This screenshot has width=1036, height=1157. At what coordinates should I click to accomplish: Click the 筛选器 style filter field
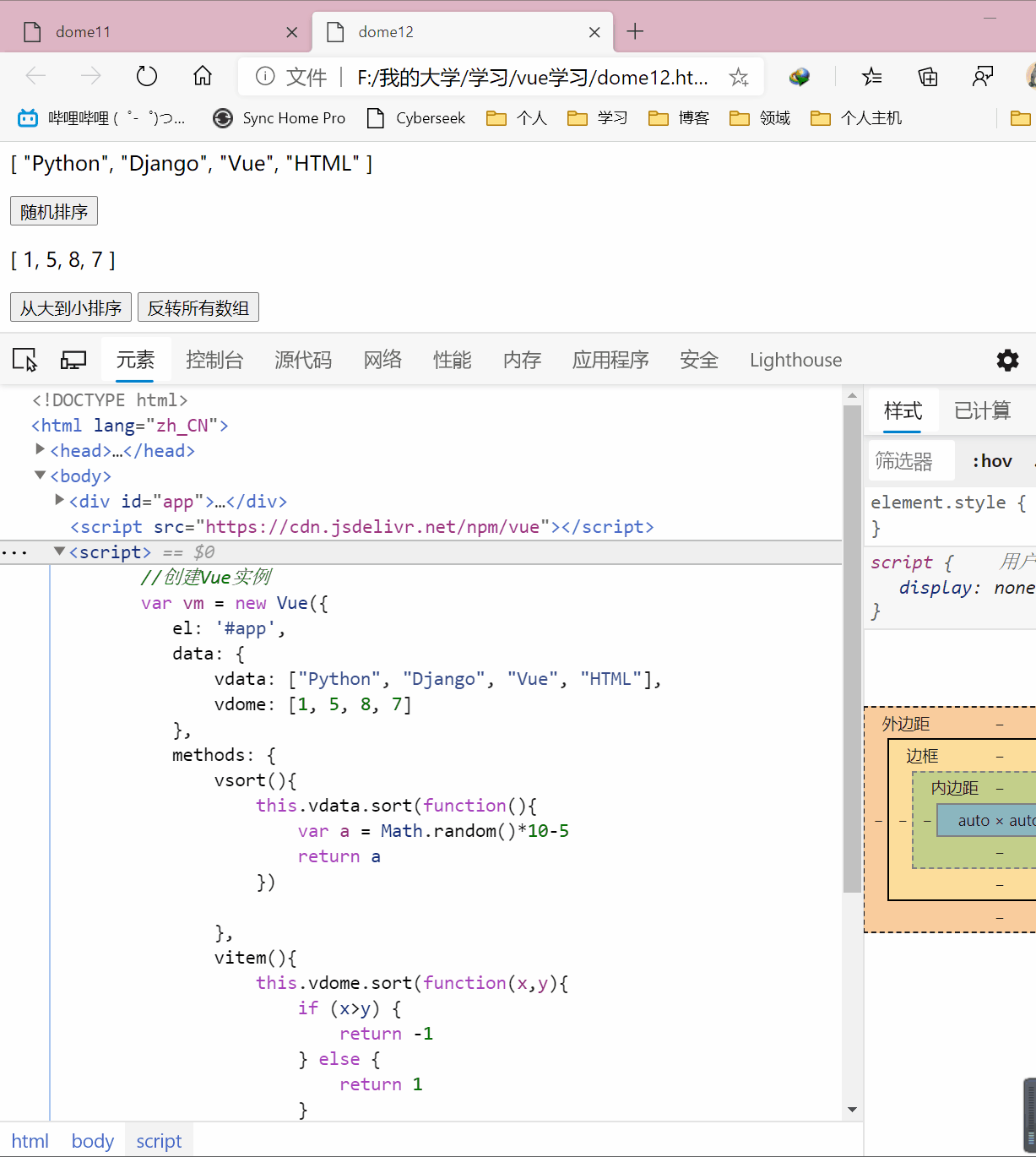[911, 461]
